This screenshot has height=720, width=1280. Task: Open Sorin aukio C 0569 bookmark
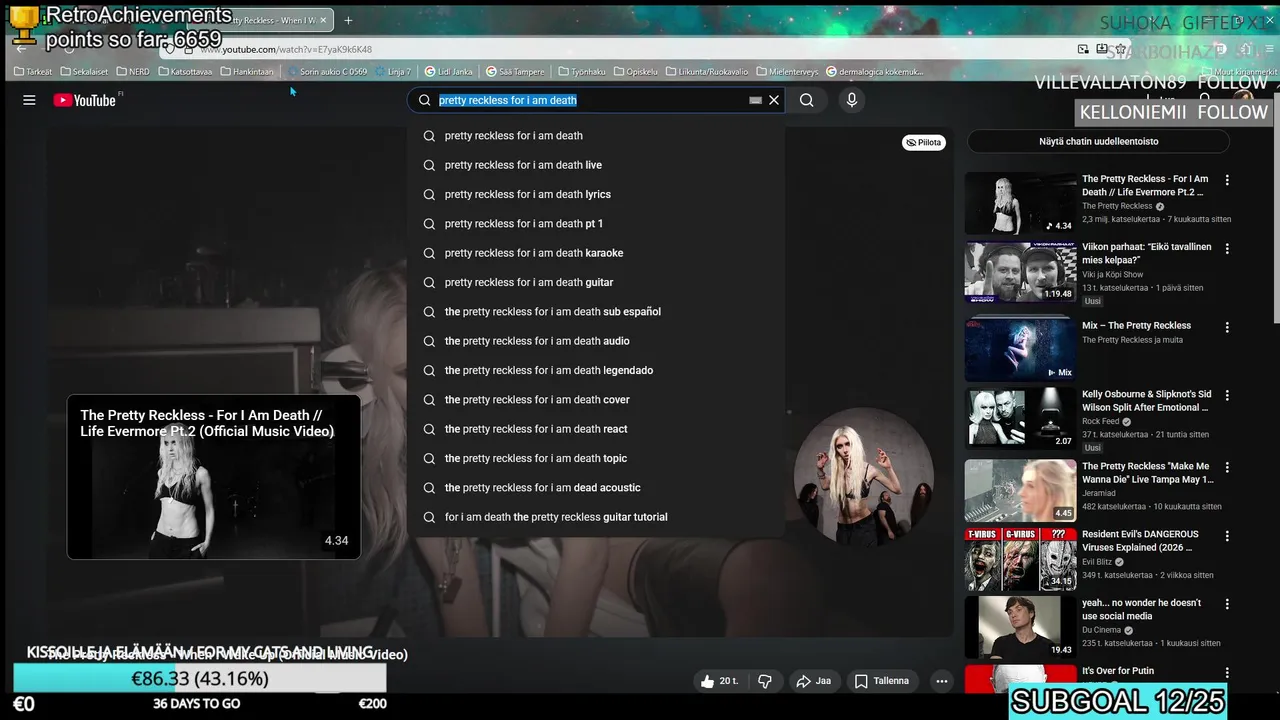(x=327, y=72)
